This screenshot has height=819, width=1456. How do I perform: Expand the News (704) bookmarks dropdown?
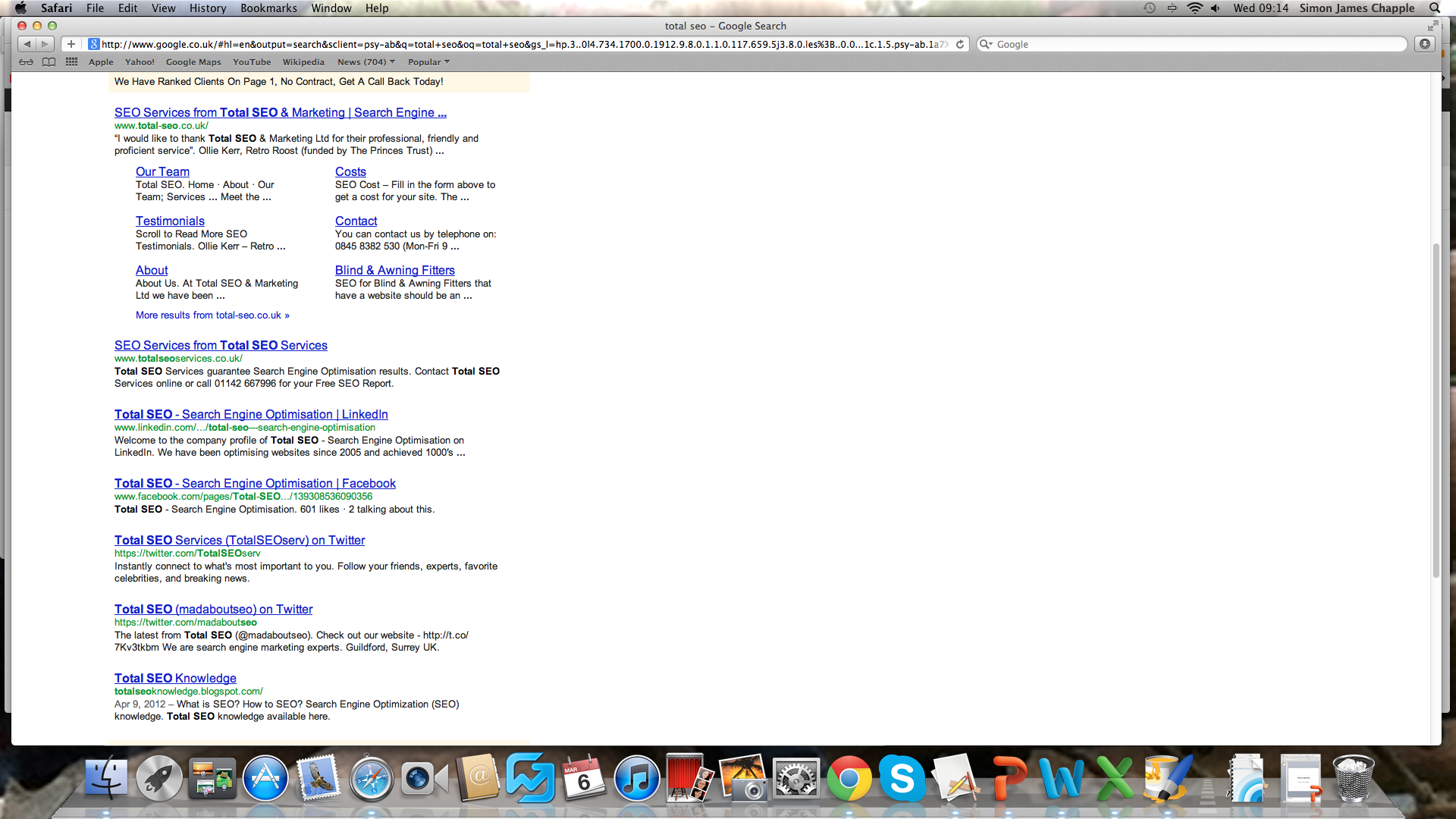point(366,62)
